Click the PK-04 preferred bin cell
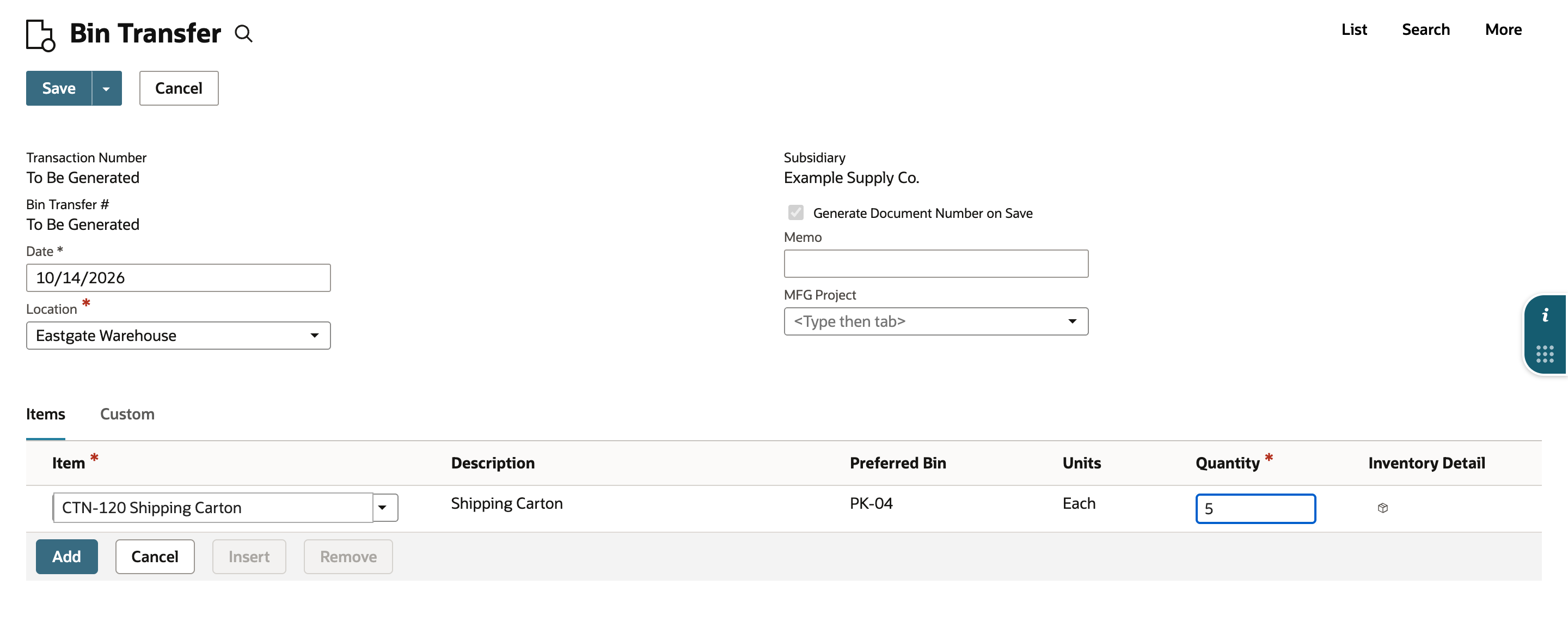Image resolution: width=1568 pixels, height=621 pixels. click(871, 503)
